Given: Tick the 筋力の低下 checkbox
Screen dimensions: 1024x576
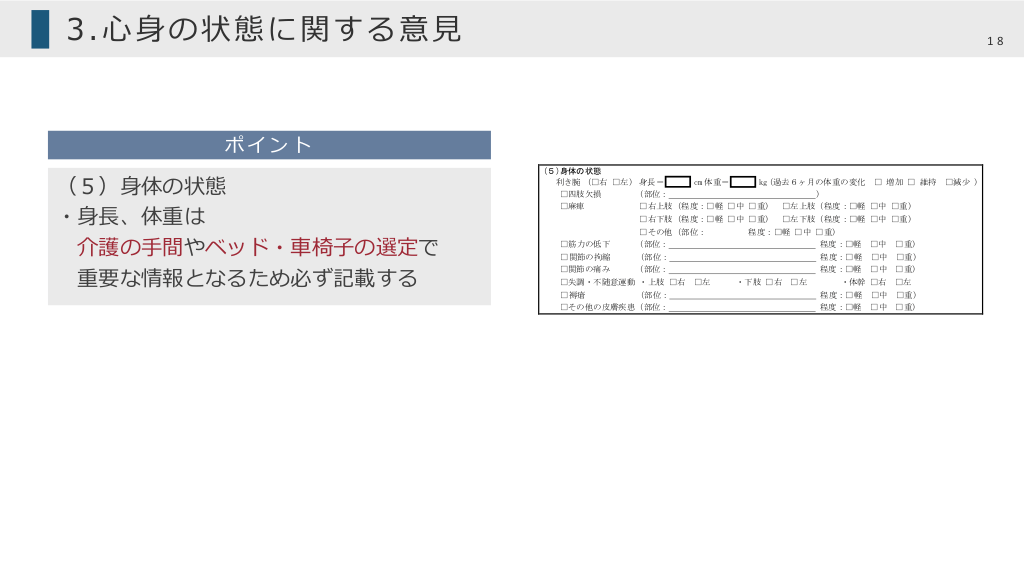Looking at the screenshot, I should (564, 244).
